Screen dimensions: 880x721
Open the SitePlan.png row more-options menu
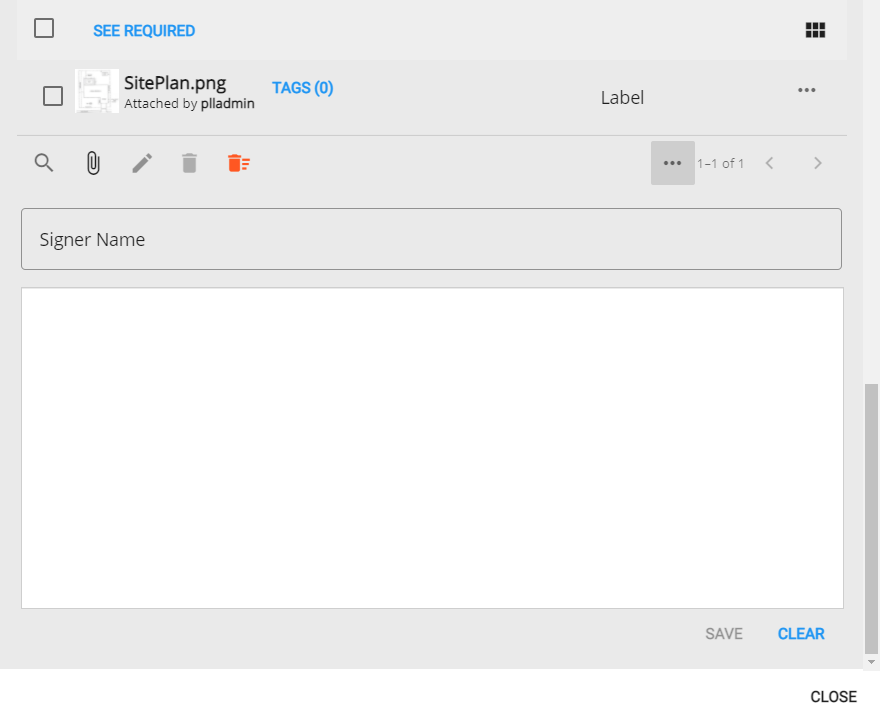point(806,90)
